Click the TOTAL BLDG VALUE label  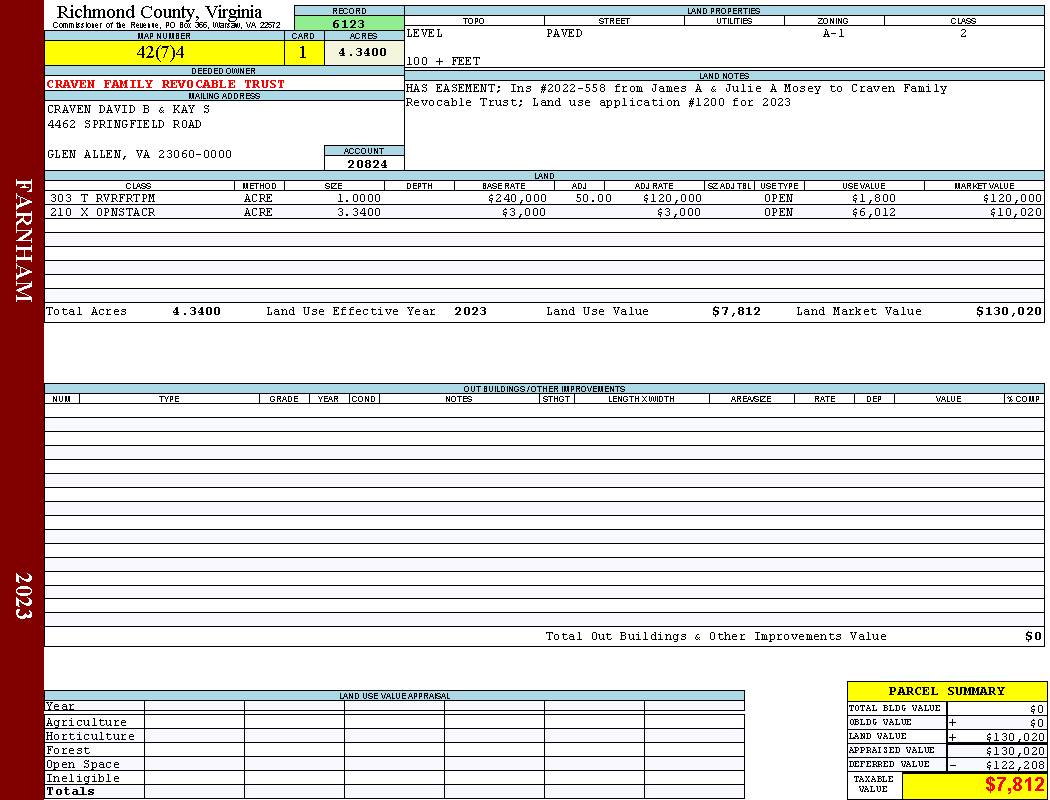(894, 708)
